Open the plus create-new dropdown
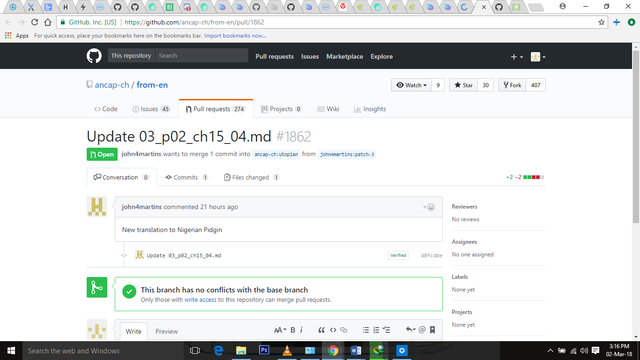640x360 pixels. 516,57
